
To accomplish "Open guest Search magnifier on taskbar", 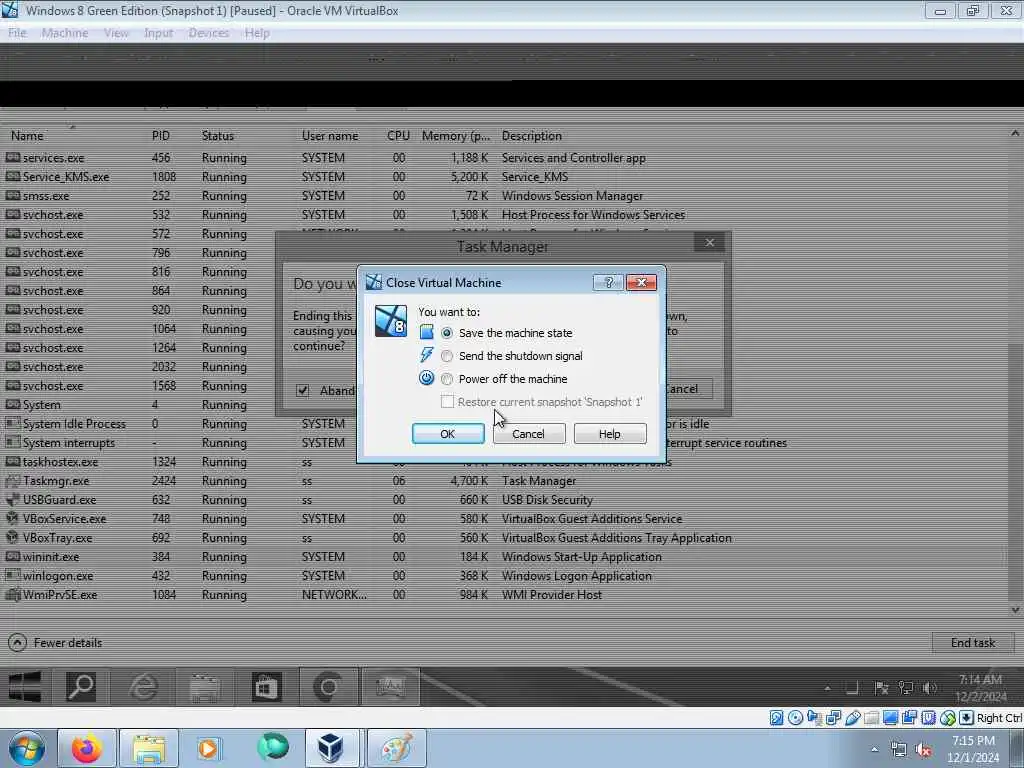I will (81, 687).
